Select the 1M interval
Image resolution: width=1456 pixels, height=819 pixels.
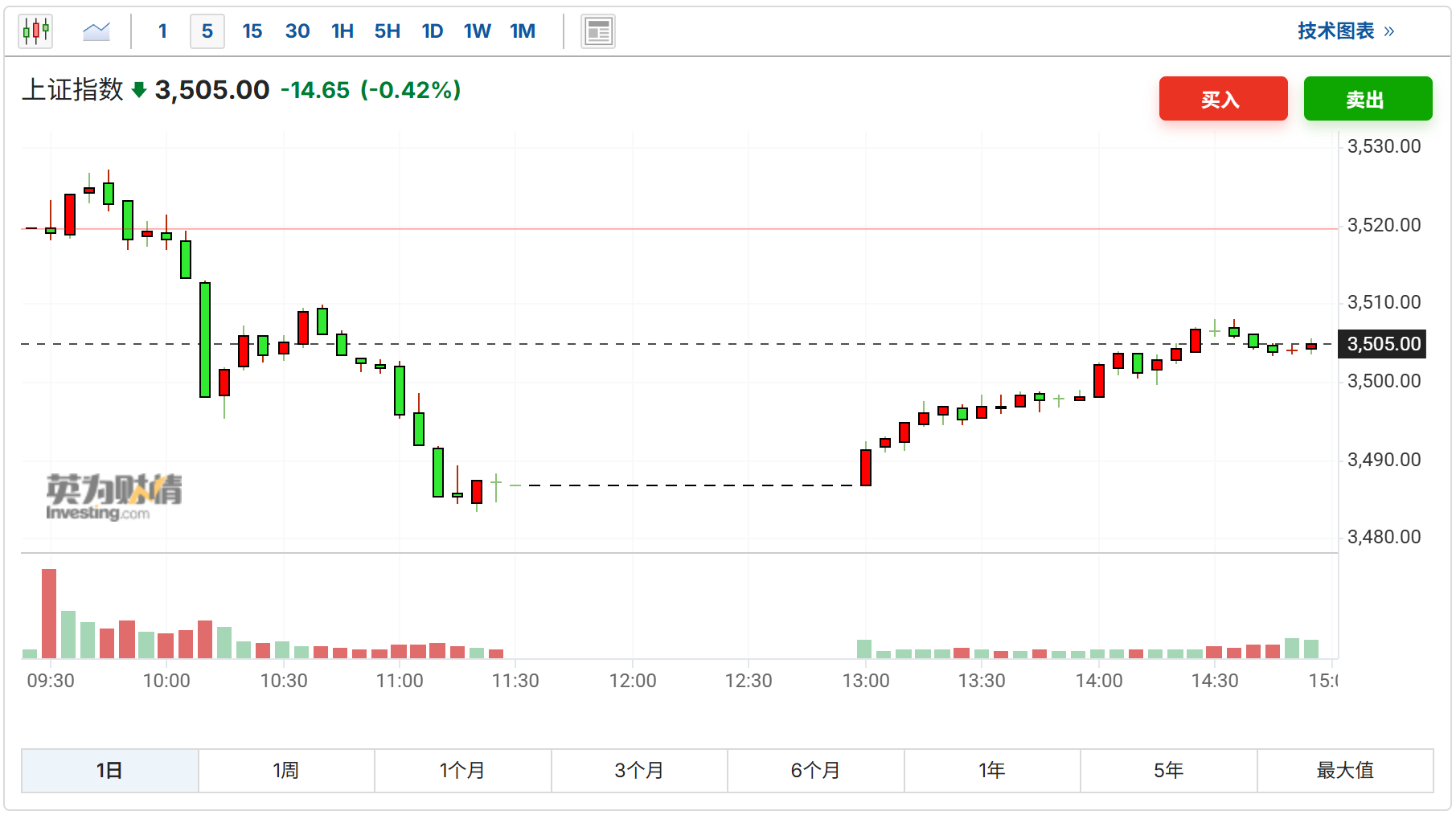523,31
